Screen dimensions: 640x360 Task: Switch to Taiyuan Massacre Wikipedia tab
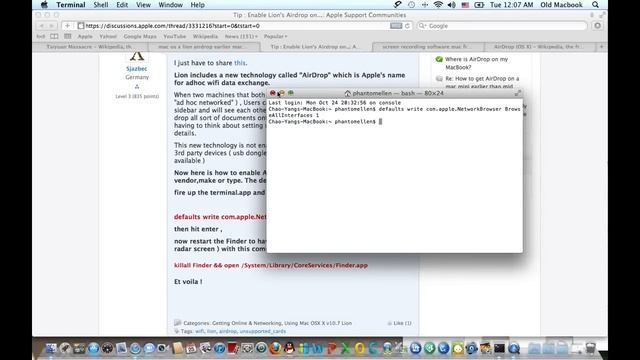[x=89, y=47]
